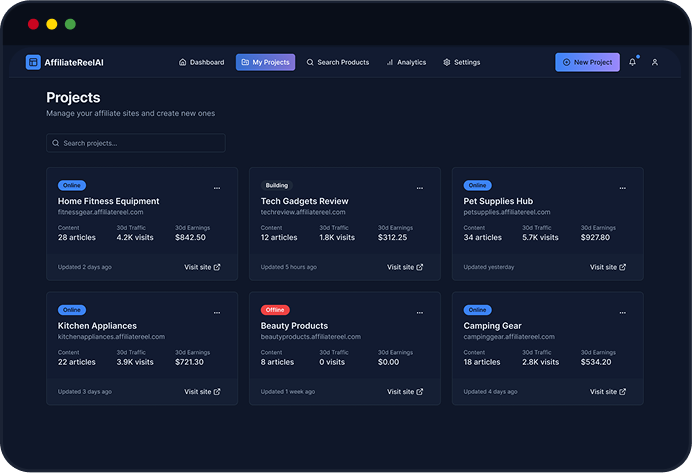692x473 pixels.
Task: Open the Settings nav item
Action: 461,62
